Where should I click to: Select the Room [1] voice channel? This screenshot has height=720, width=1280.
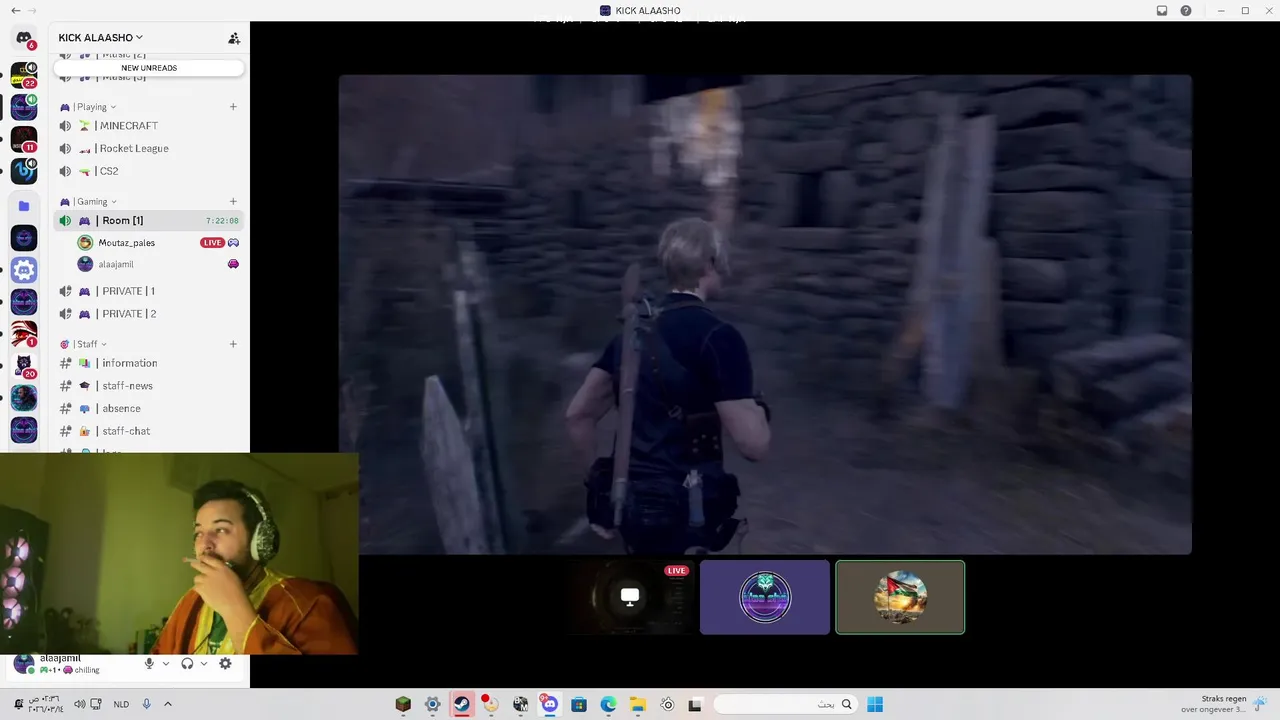click(x=149, y=220)
